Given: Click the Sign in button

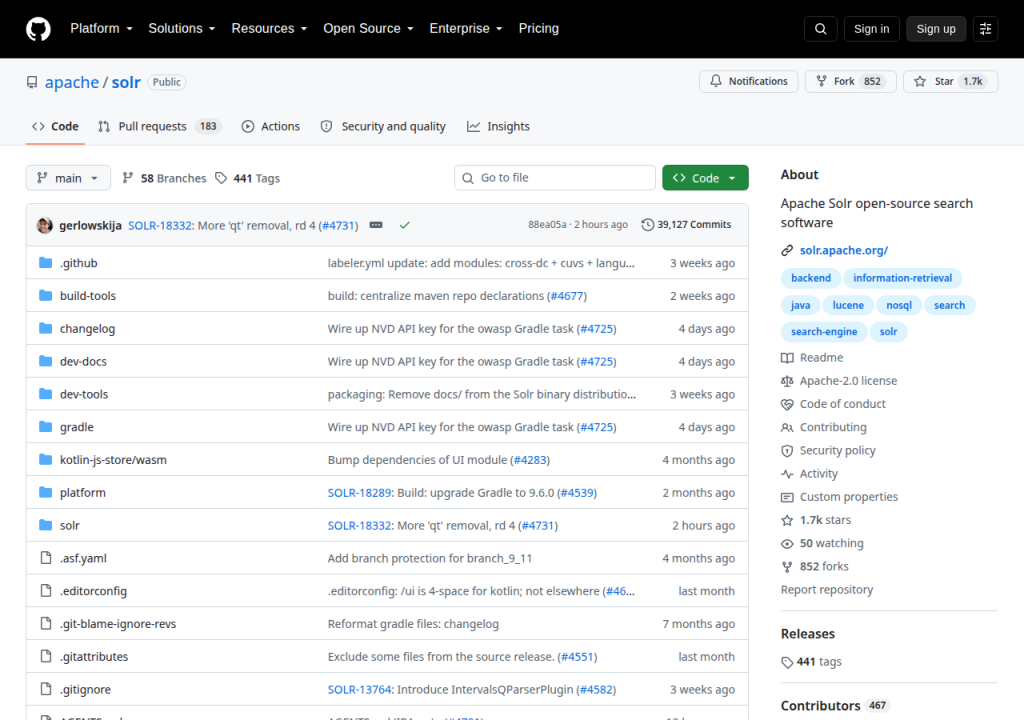Looking at the screenshot, I should [871, 29].
